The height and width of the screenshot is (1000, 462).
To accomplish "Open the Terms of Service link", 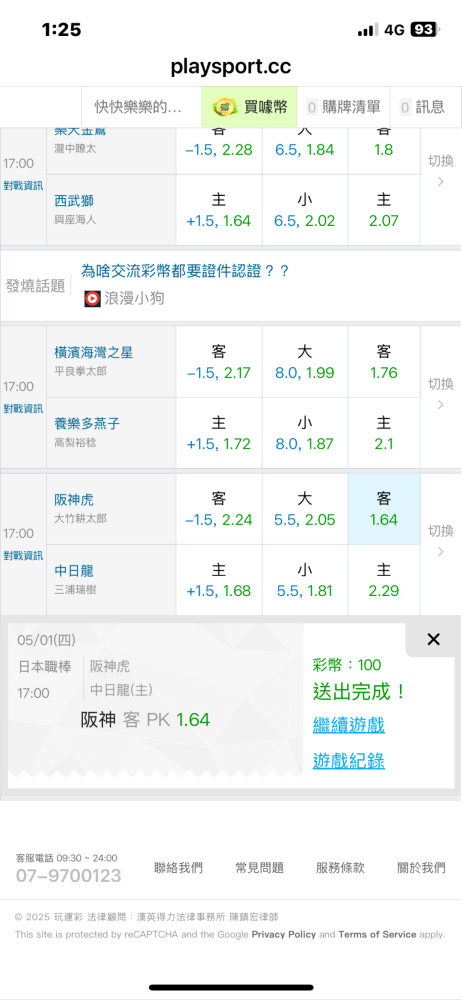I will [x=377, y=934].
